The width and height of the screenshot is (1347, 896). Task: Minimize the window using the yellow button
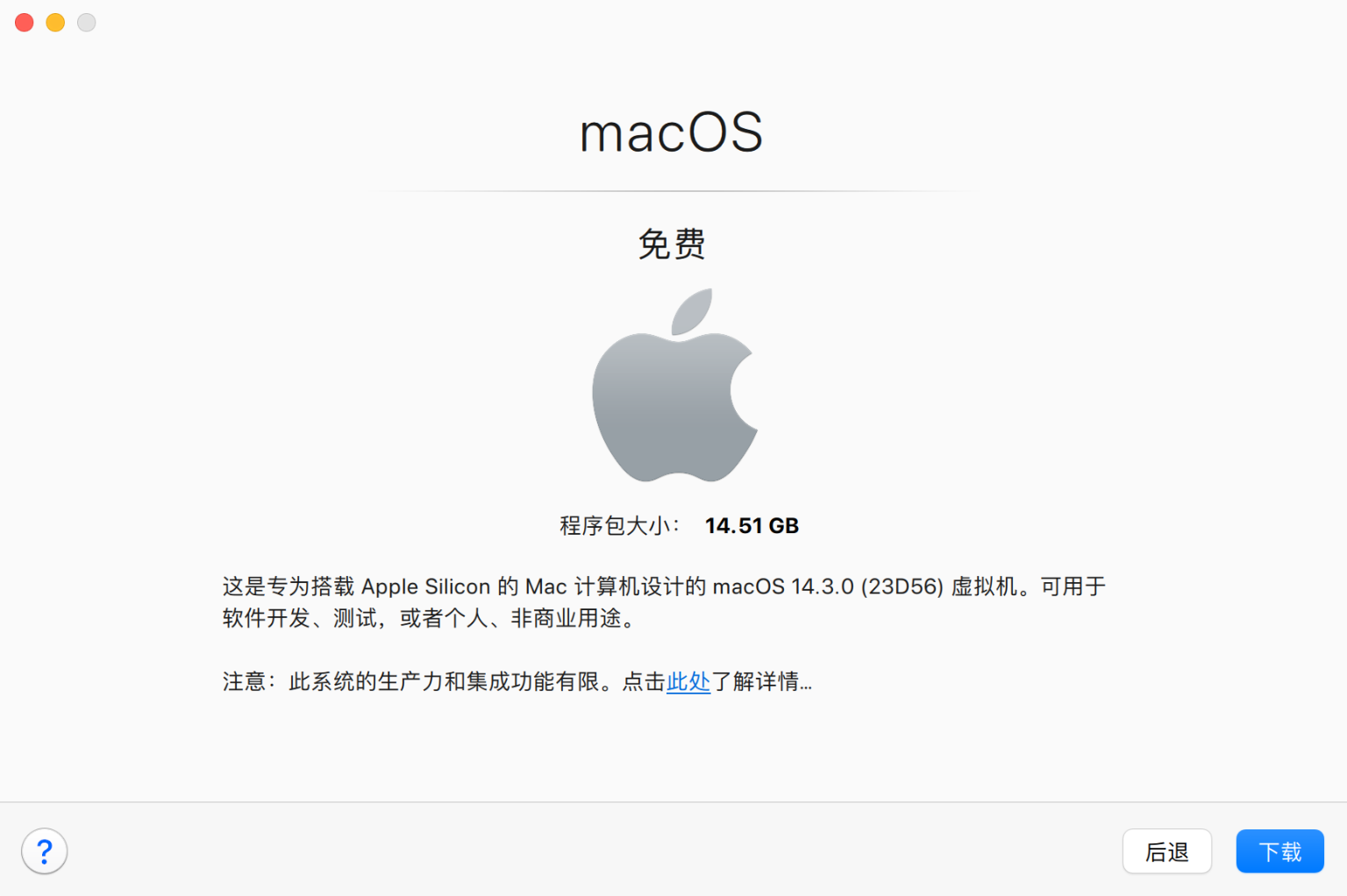coord(55,23)
